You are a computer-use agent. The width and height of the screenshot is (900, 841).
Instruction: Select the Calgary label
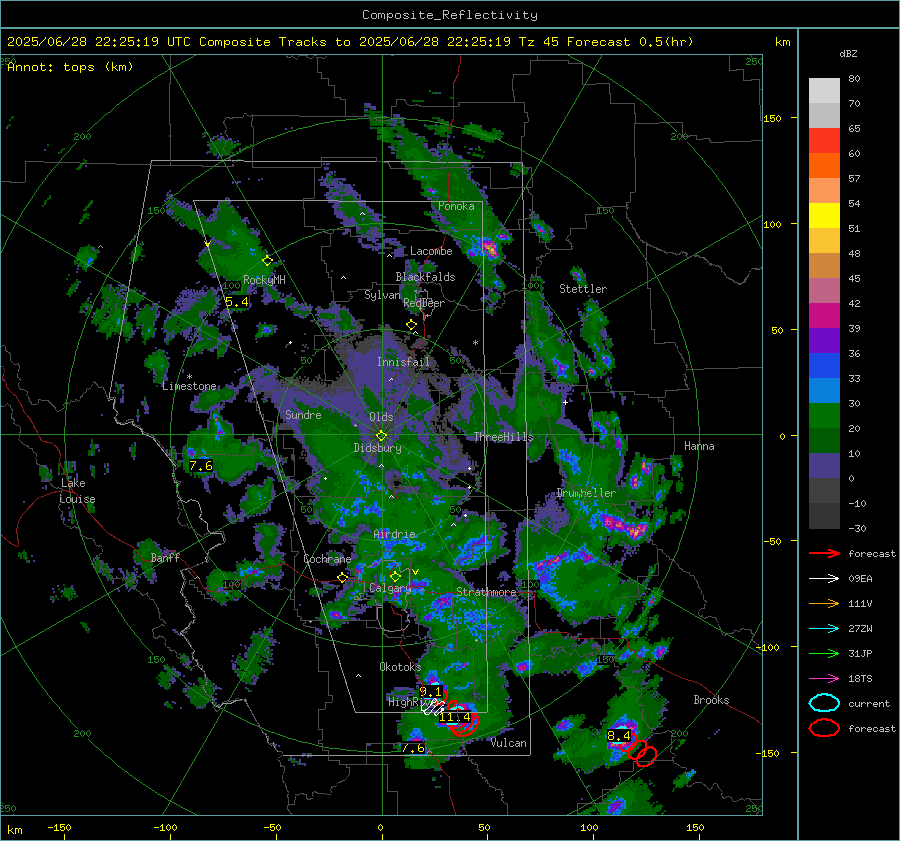390,588
